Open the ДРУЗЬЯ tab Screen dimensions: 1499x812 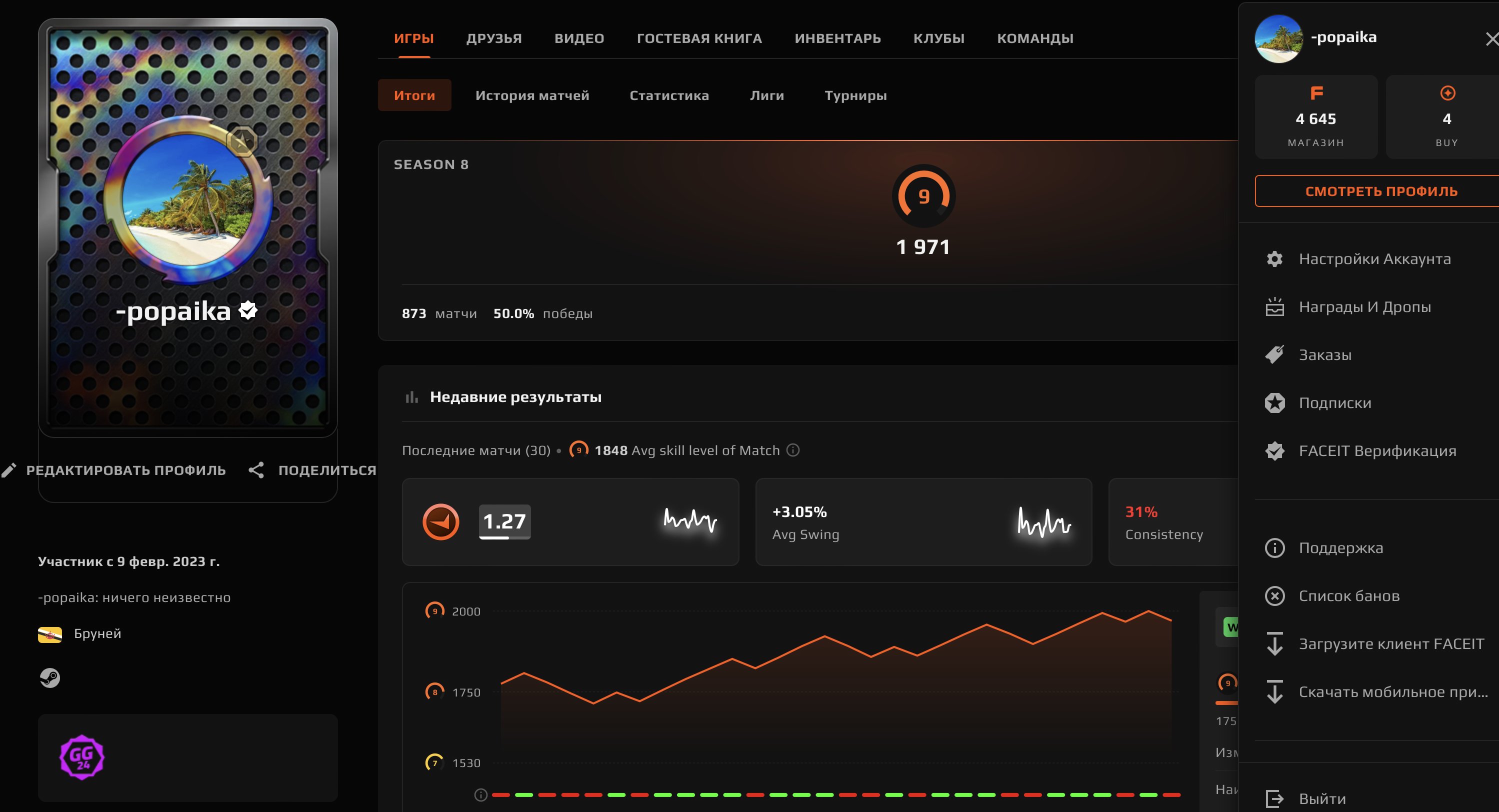[494, 38]
